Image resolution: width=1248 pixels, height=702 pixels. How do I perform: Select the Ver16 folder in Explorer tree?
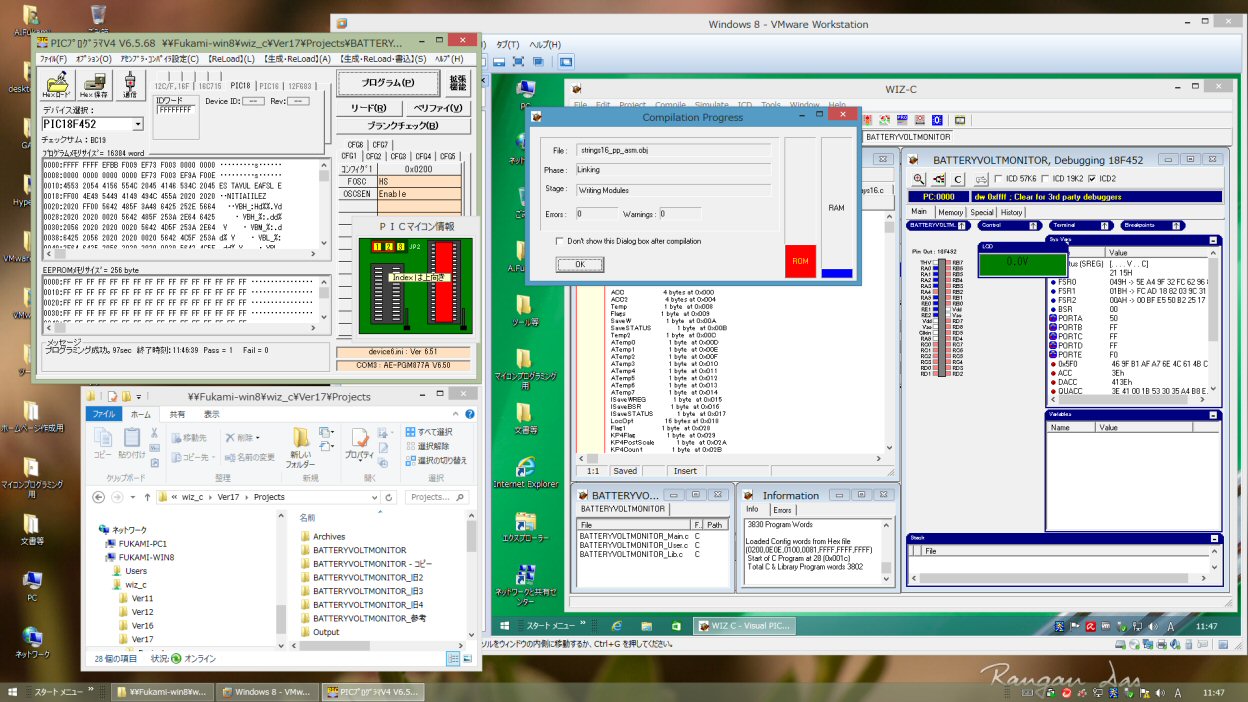tap(143, 626)
